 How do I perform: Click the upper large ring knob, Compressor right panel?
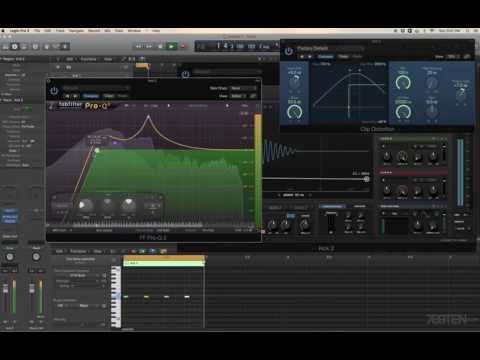point(403,82)
